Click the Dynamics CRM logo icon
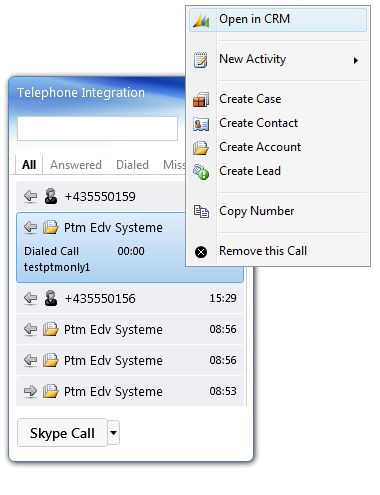 pyautogui.click(x=201, y=20)
